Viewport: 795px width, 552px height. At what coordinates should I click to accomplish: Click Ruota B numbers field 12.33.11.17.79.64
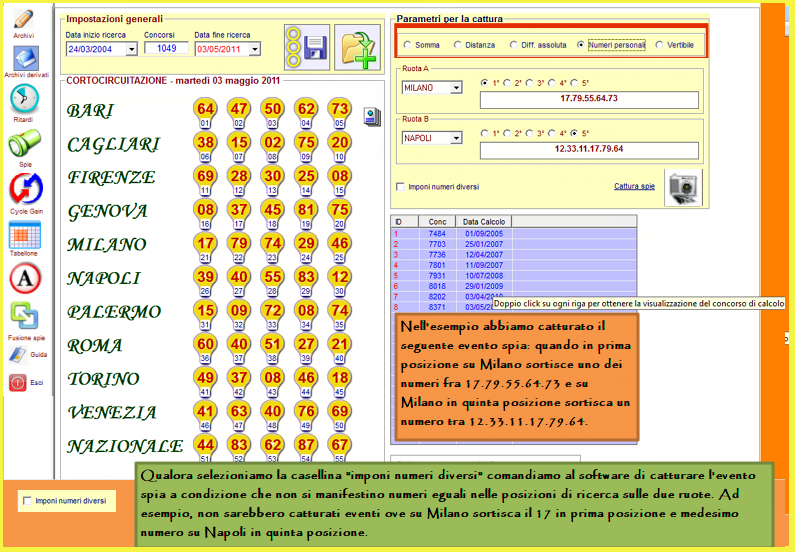click(x=589, y=150)
